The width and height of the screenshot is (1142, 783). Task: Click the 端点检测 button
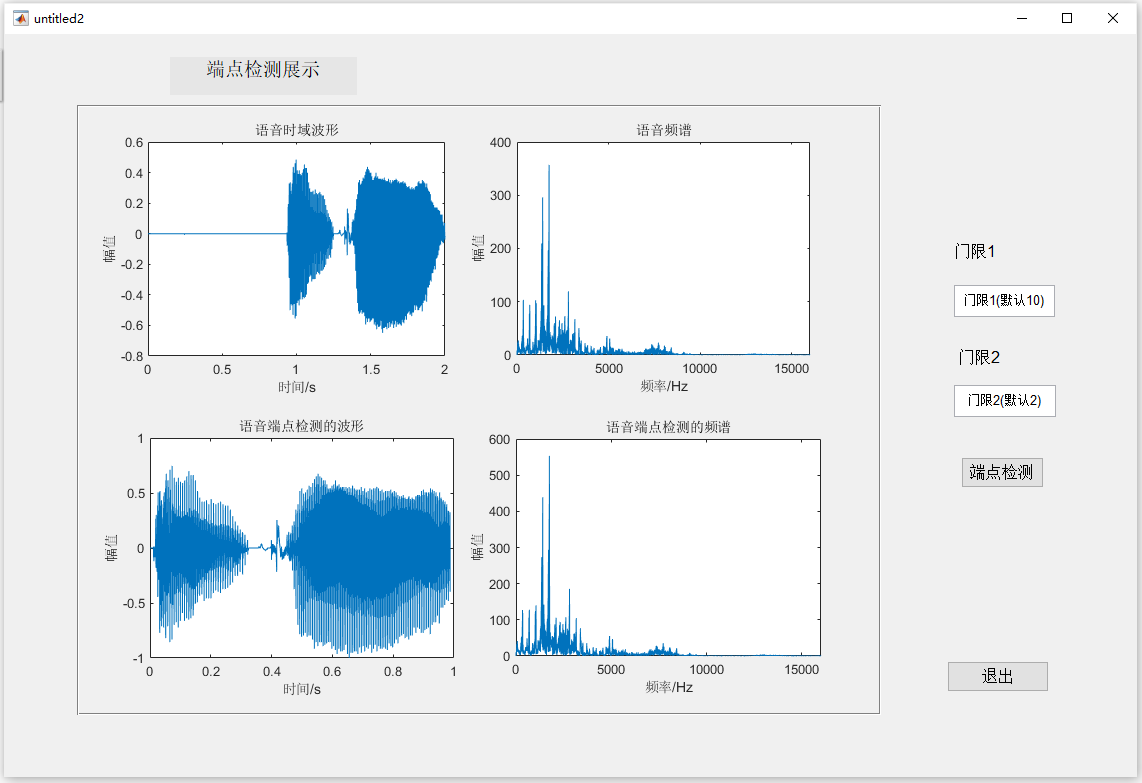(1001, 473)
